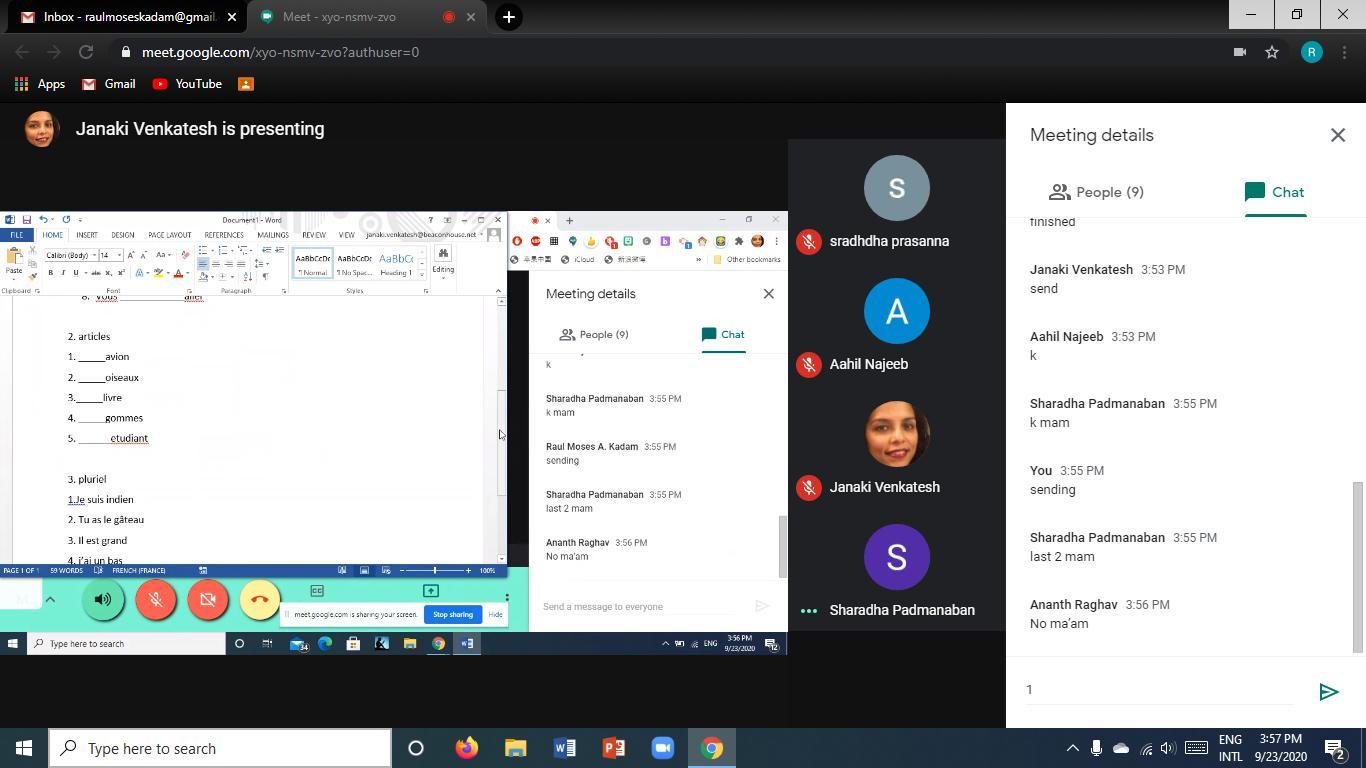Image resolution: width=1366 pixels, height=768 pixels.
Task: Click the camera icon in Chrome's address bar
Action: point(1240,52)
